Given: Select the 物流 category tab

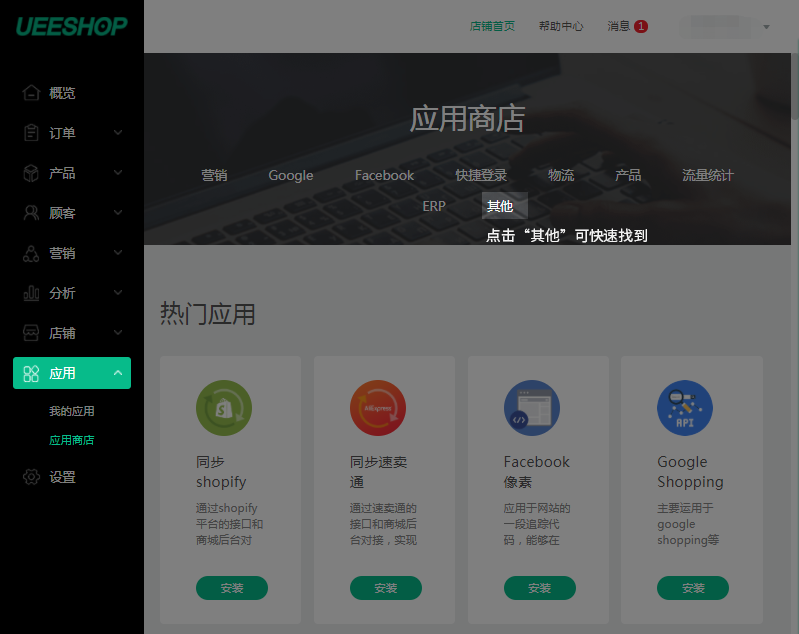Looking at the screenshot, I should [x=561, y=175].
